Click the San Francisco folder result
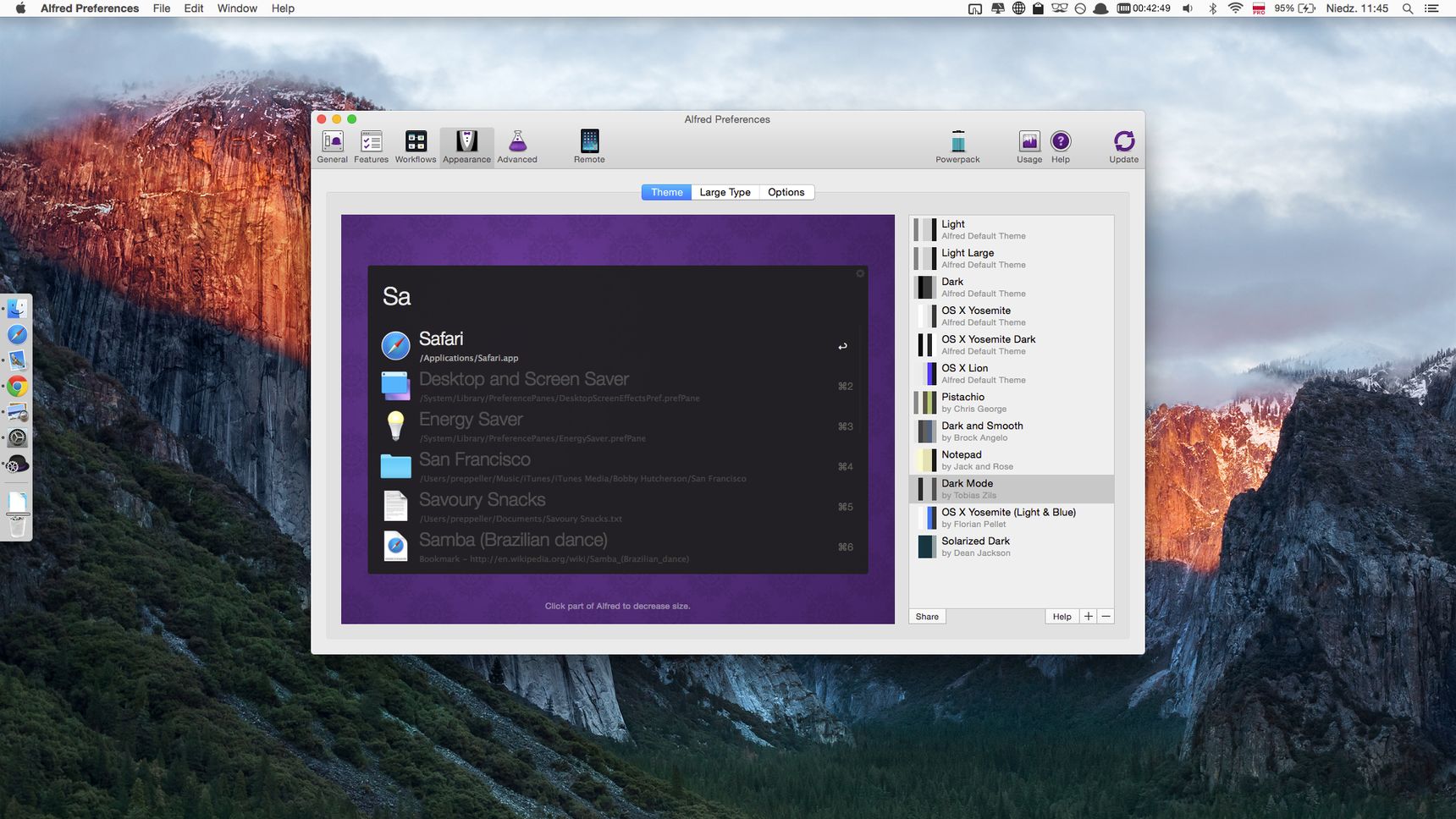The height and width of the screenshot is (819, 1456). [618, 466]
